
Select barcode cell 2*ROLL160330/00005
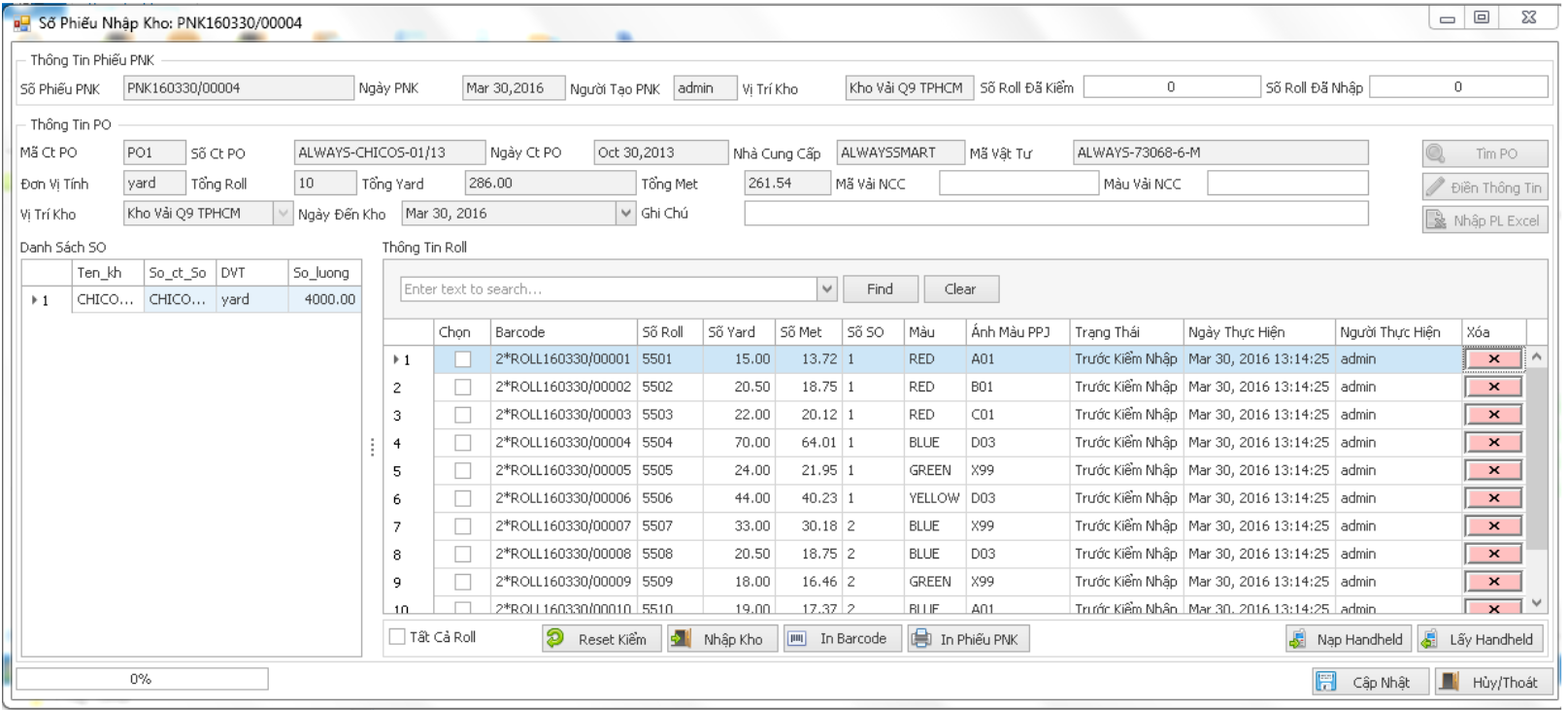tap(563, 470)
